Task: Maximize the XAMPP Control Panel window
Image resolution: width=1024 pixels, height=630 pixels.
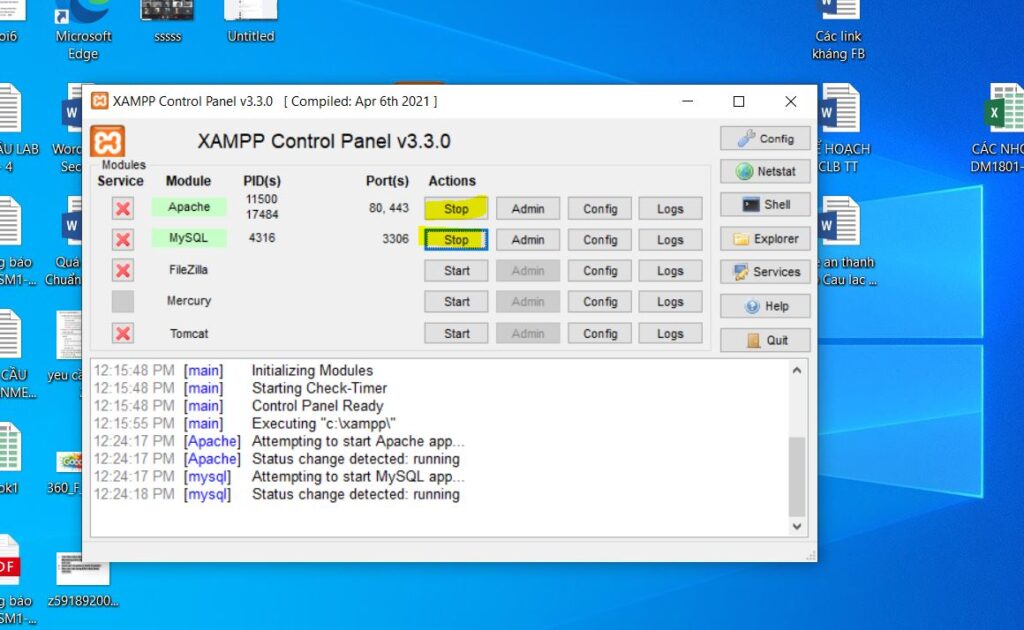Action: (739, 101)
